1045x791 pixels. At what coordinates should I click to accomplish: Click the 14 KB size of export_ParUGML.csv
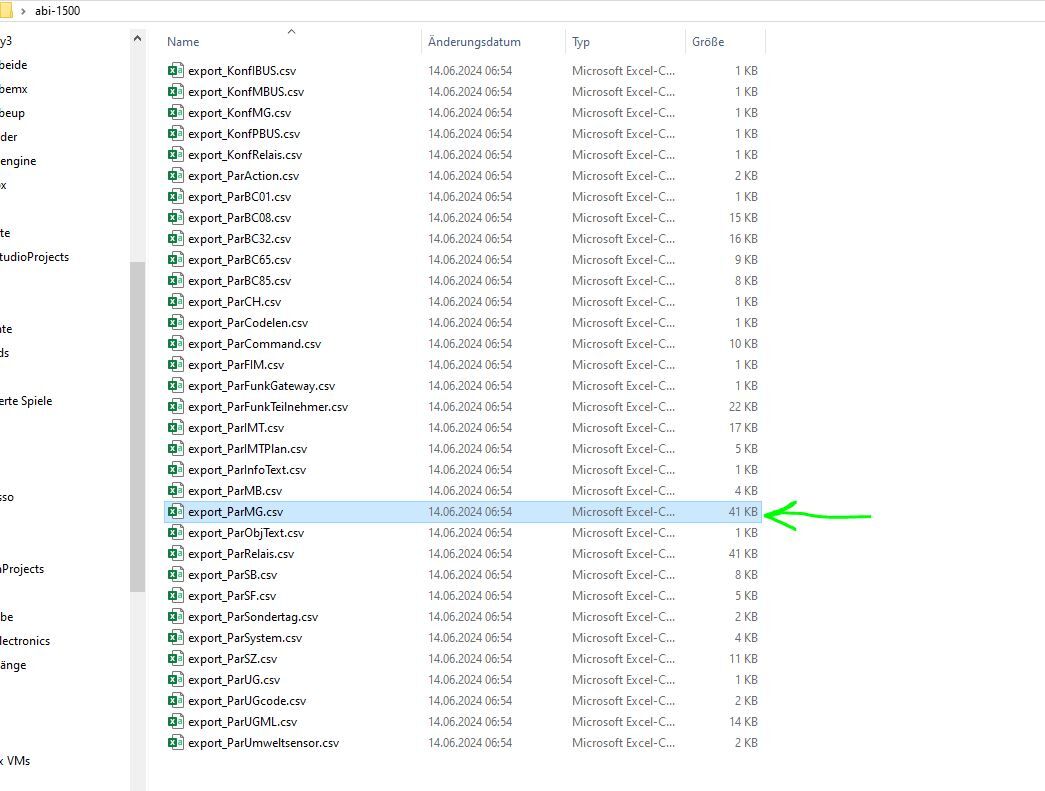[743, 721]
